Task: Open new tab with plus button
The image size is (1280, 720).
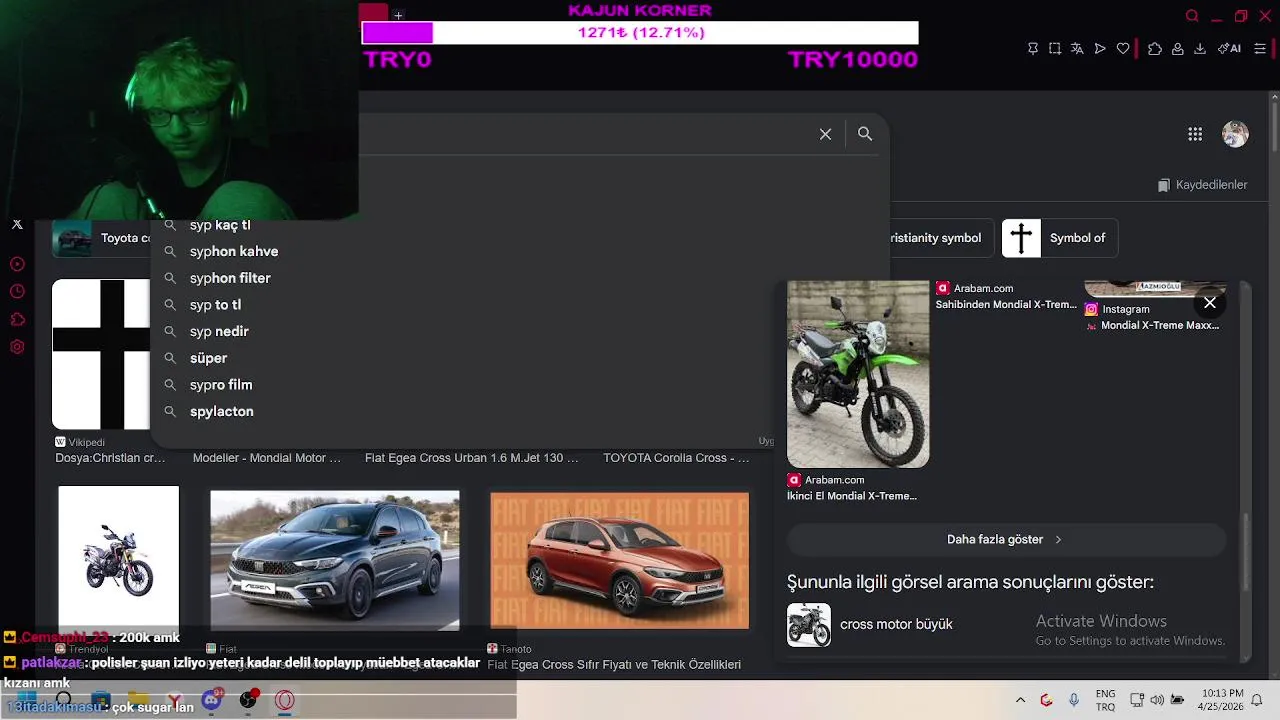Action: (398, 15)
